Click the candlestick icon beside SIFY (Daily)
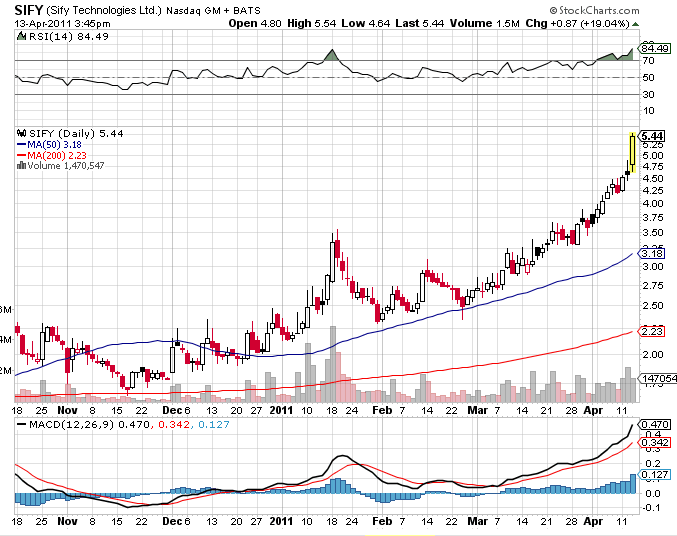 pyautogui.click(x=21, y=133)
